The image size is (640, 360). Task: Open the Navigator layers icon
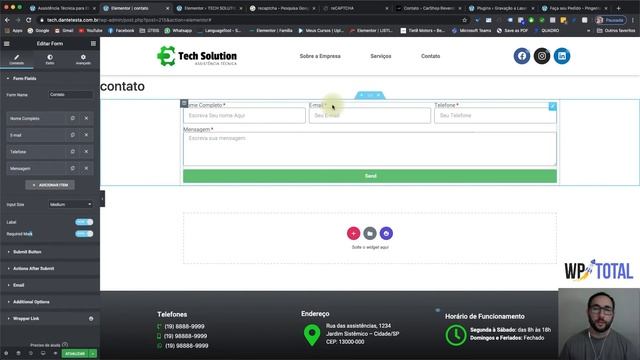click(18, 353)
